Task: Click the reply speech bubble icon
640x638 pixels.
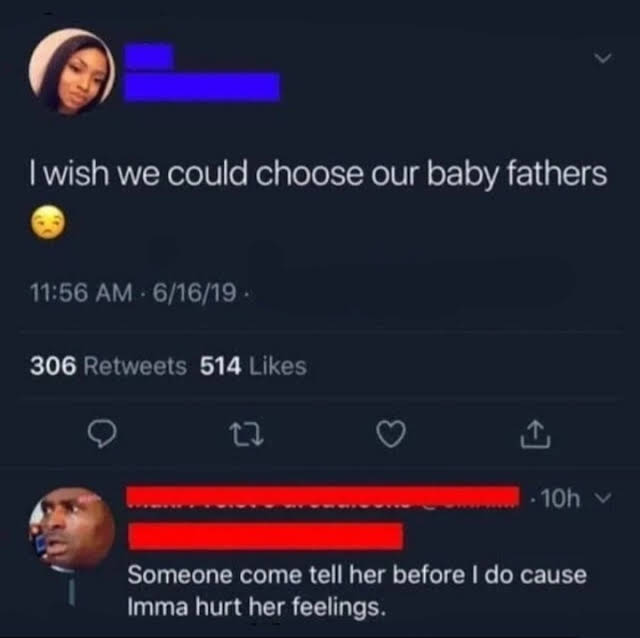Action: [x=103, y=434]
